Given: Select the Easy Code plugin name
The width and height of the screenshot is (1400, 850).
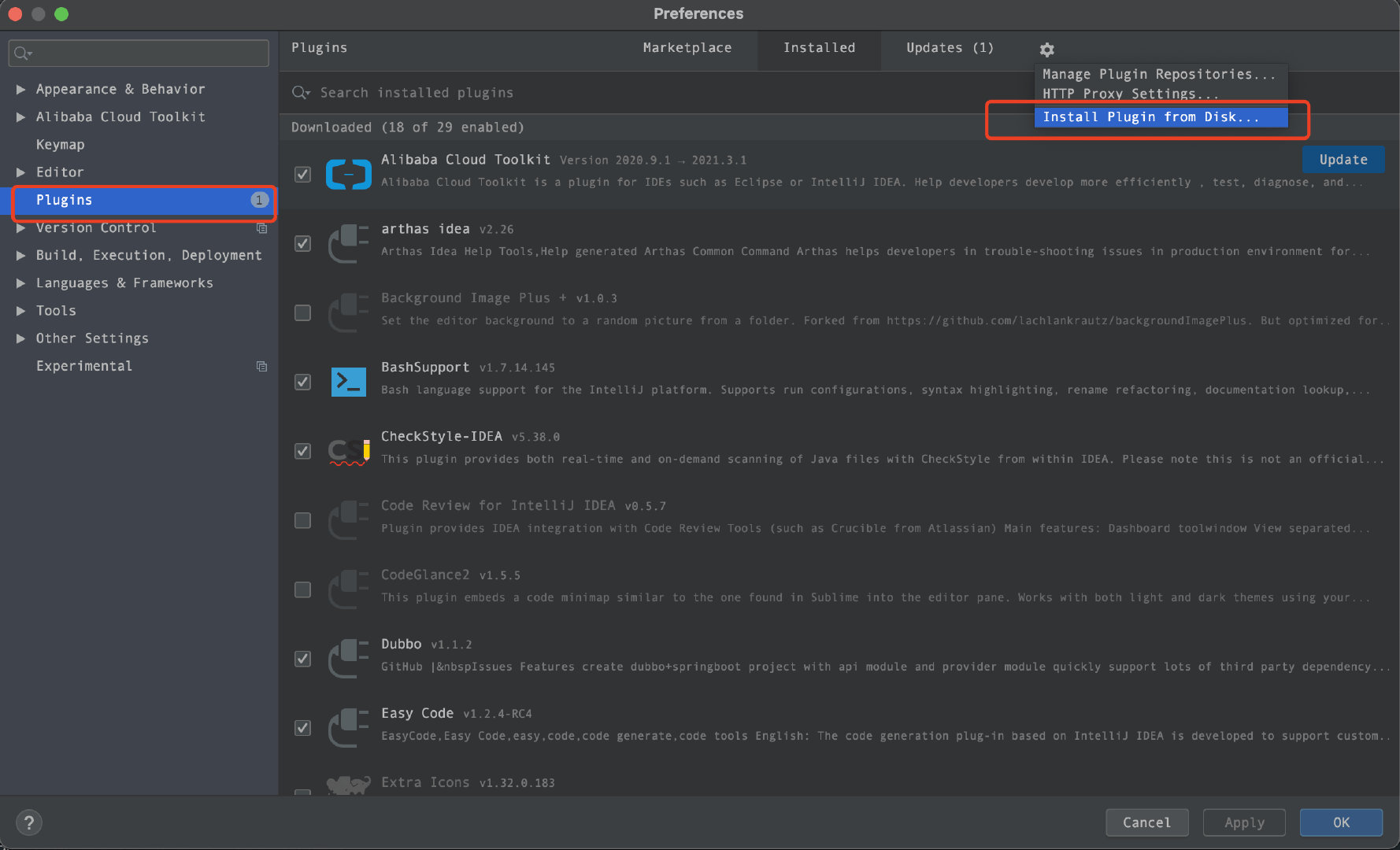Looking at the screenshot, I should click(x=417, y=714).
